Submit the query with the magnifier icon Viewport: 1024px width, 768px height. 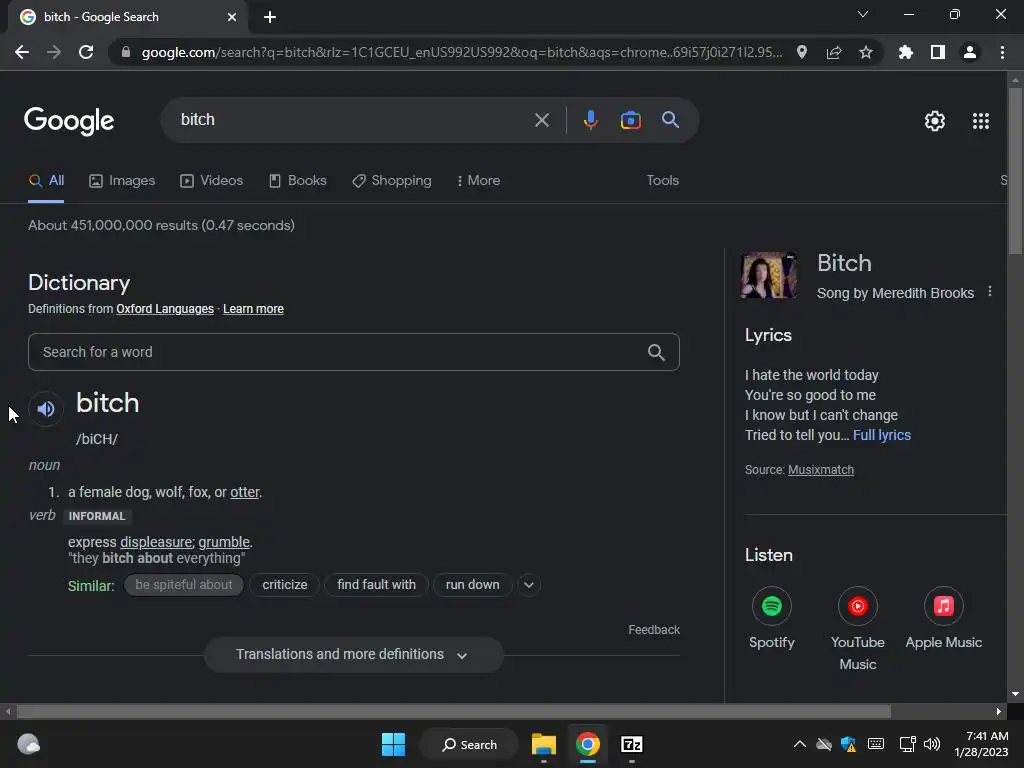[670, 120]
